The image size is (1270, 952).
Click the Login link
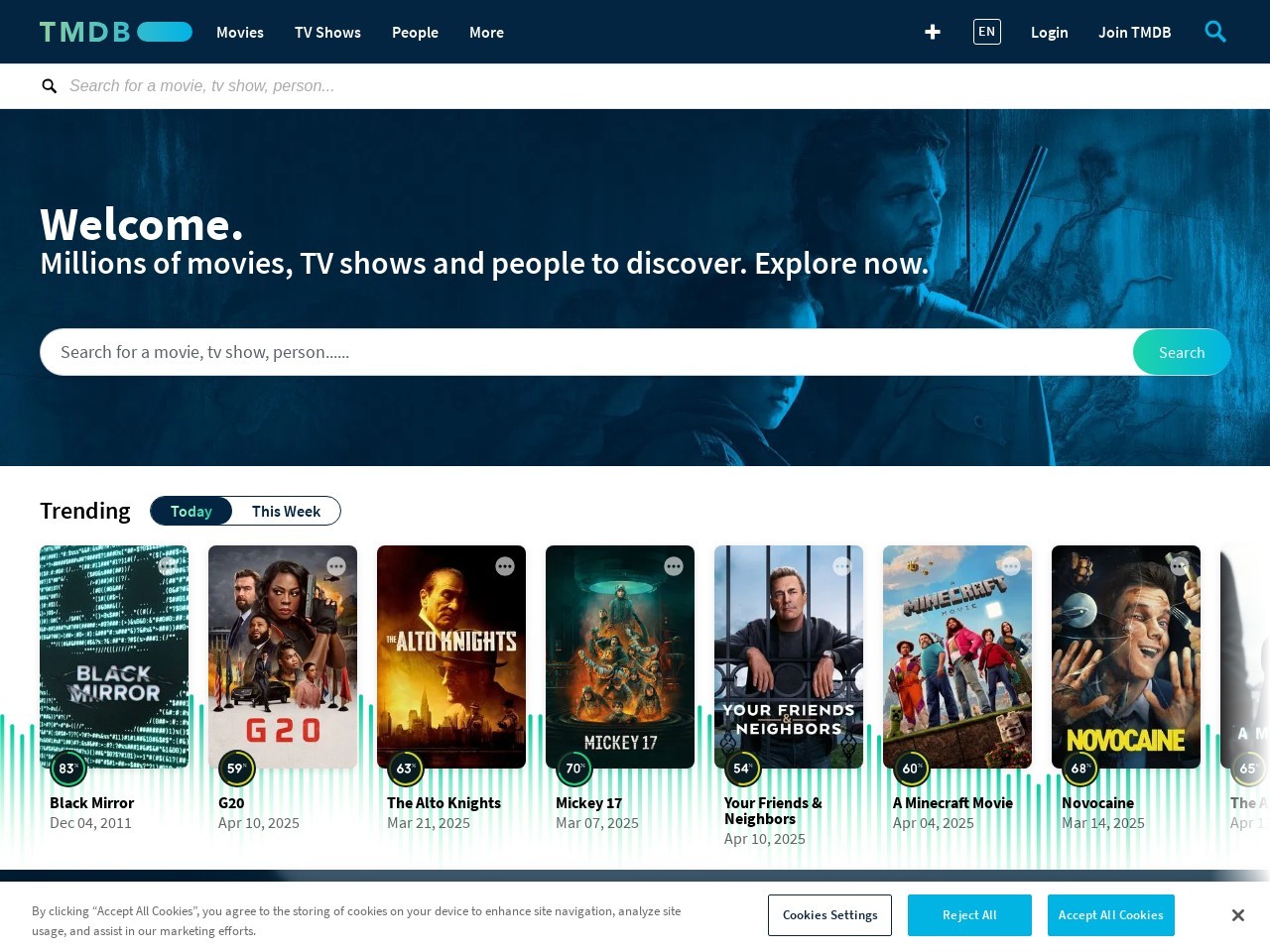click(1050, 32)
